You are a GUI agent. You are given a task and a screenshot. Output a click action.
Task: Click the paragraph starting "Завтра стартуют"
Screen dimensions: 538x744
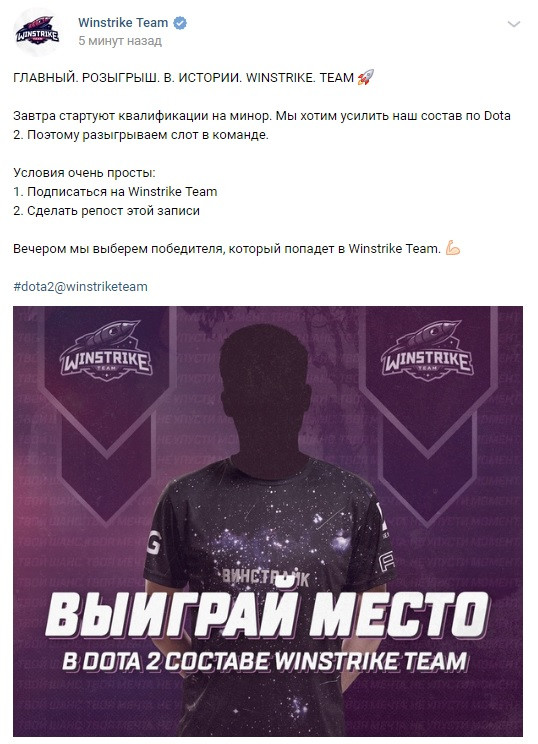tap(262, 125)
